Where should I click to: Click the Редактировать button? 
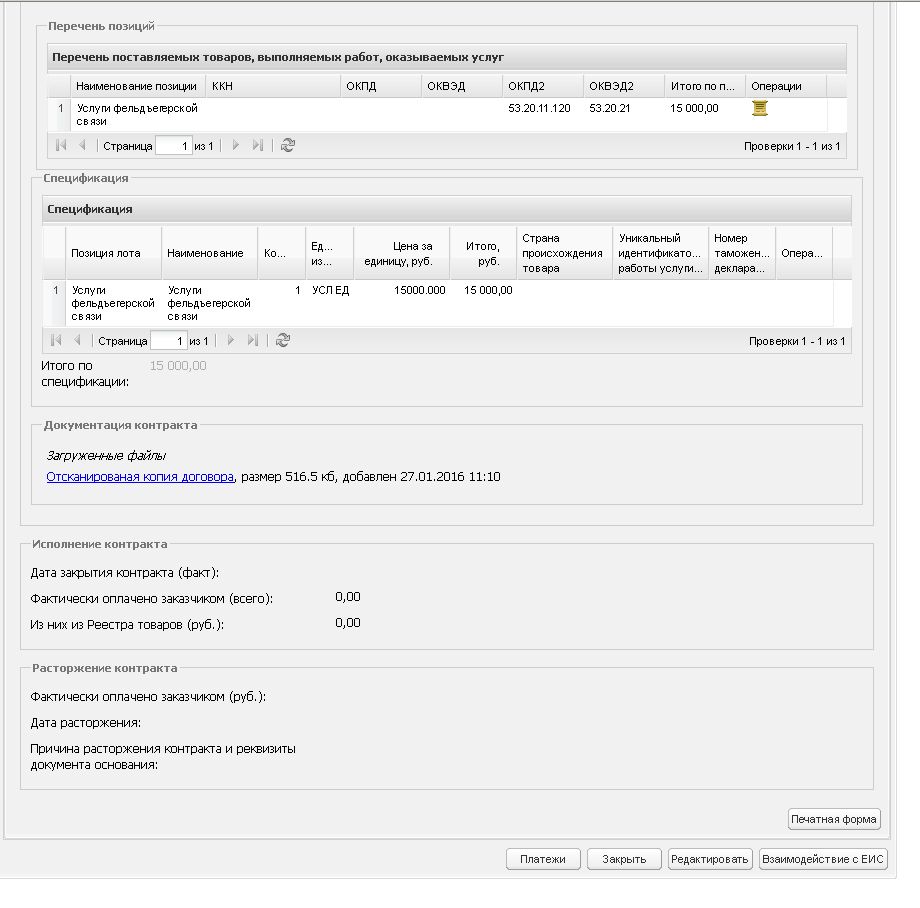pyautogui.click(x=710, y=859)
